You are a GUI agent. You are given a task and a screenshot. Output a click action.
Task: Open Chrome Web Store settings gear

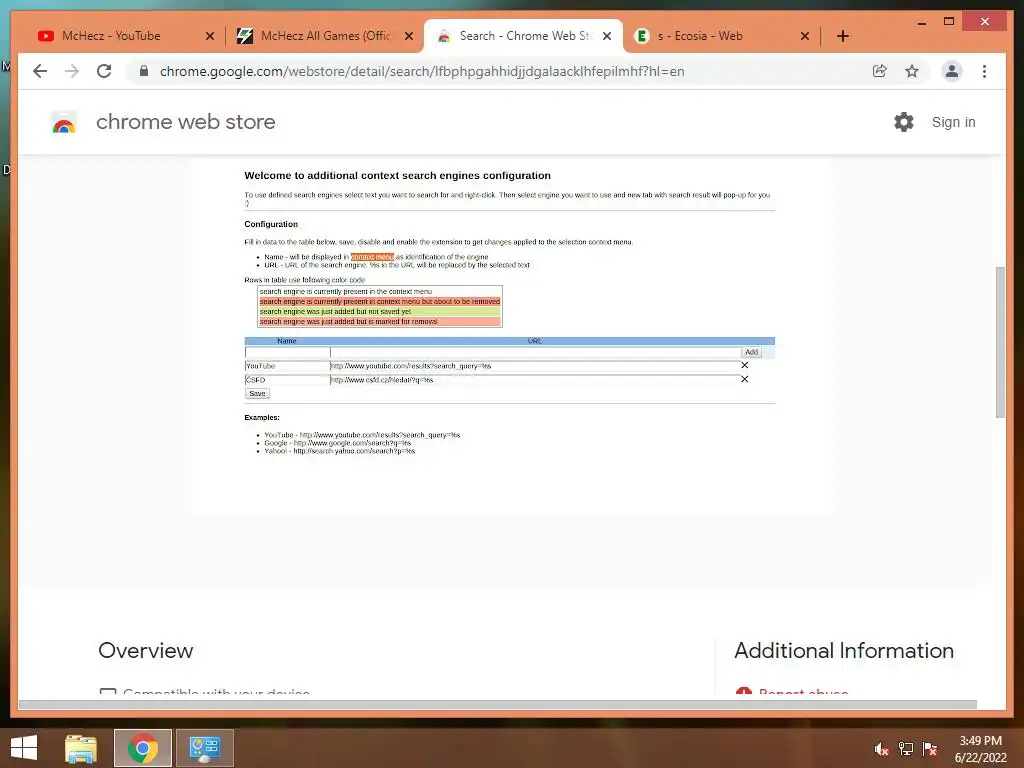(904, 122)
